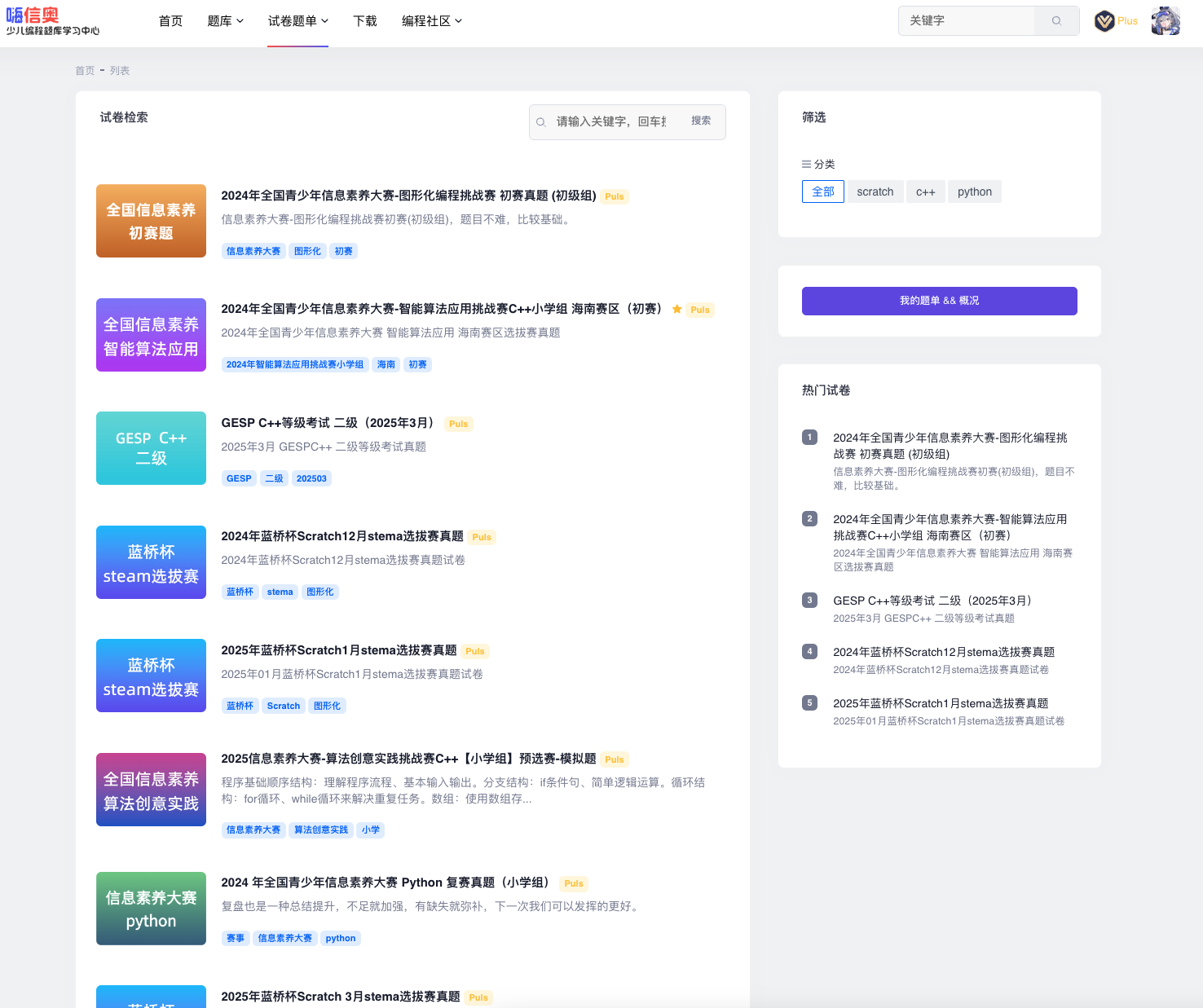Open hot exam number 3 GESP C++

[x=935, y=601]
